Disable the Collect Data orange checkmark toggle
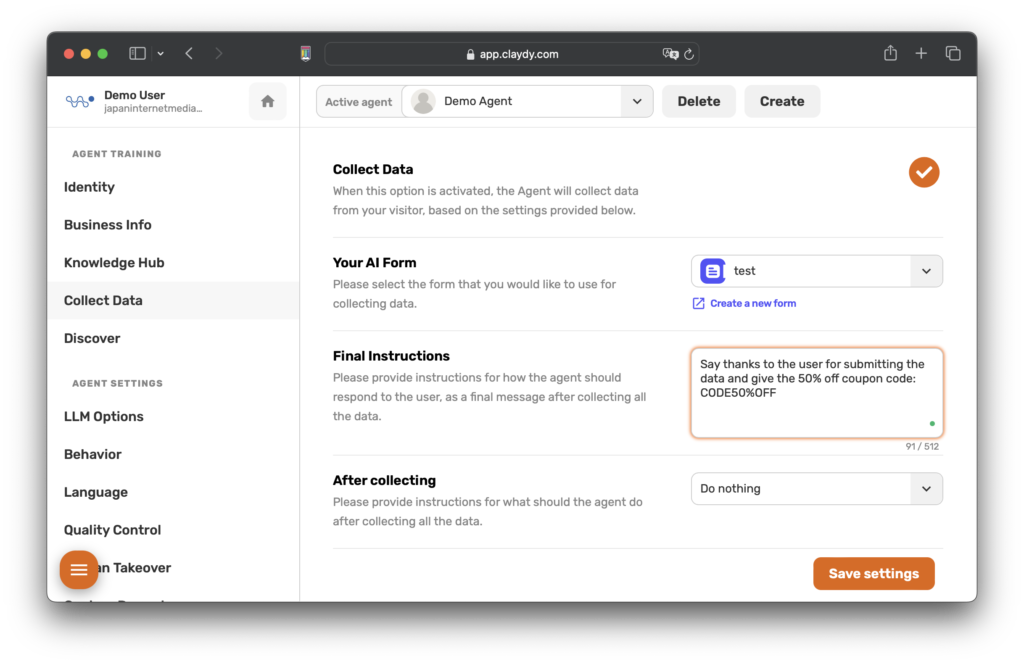 tap(923, 172)
